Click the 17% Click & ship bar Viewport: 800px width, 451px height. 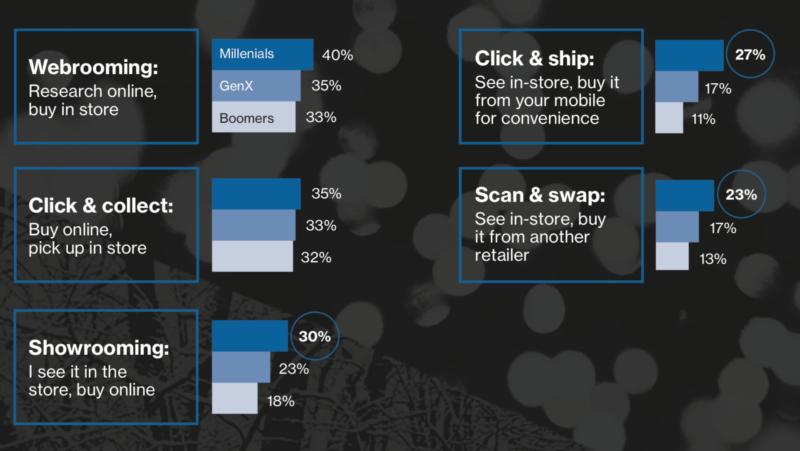point(677,87)
